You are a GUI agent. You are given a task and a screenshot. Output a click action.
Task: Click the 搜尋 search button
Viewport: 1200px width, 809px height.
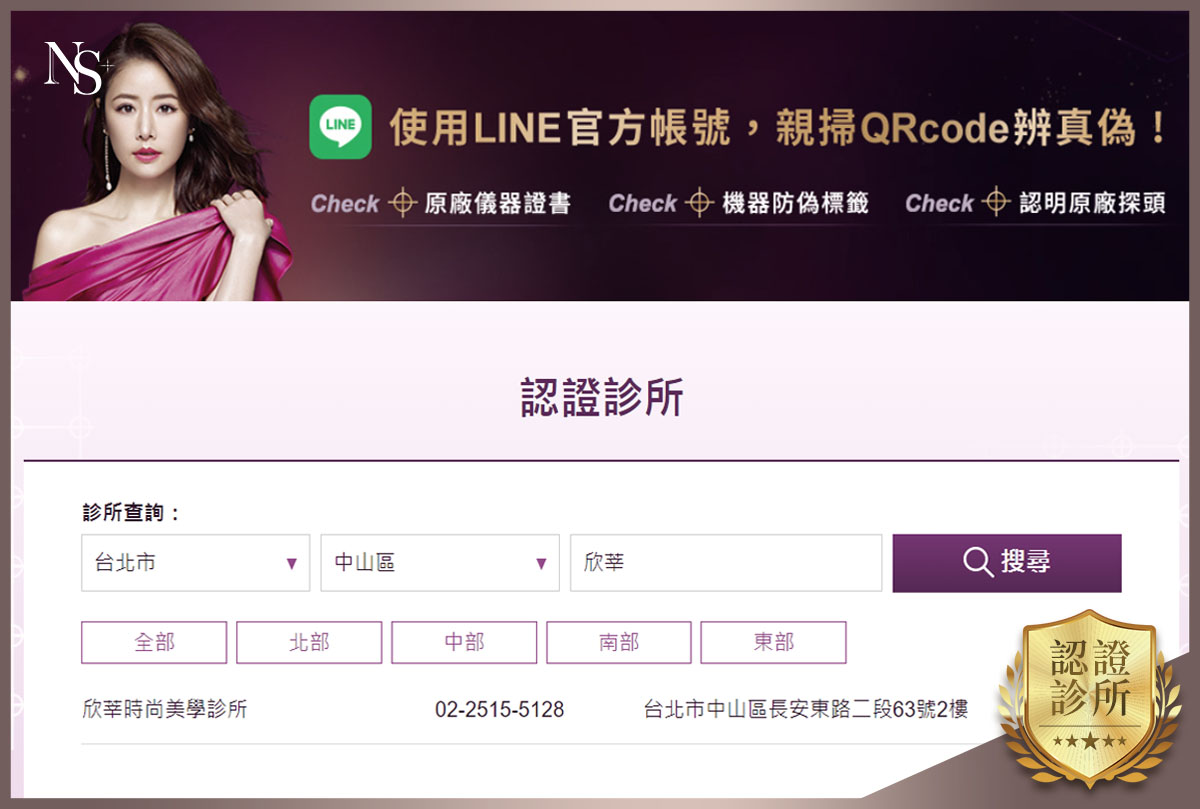[1007, 563]
